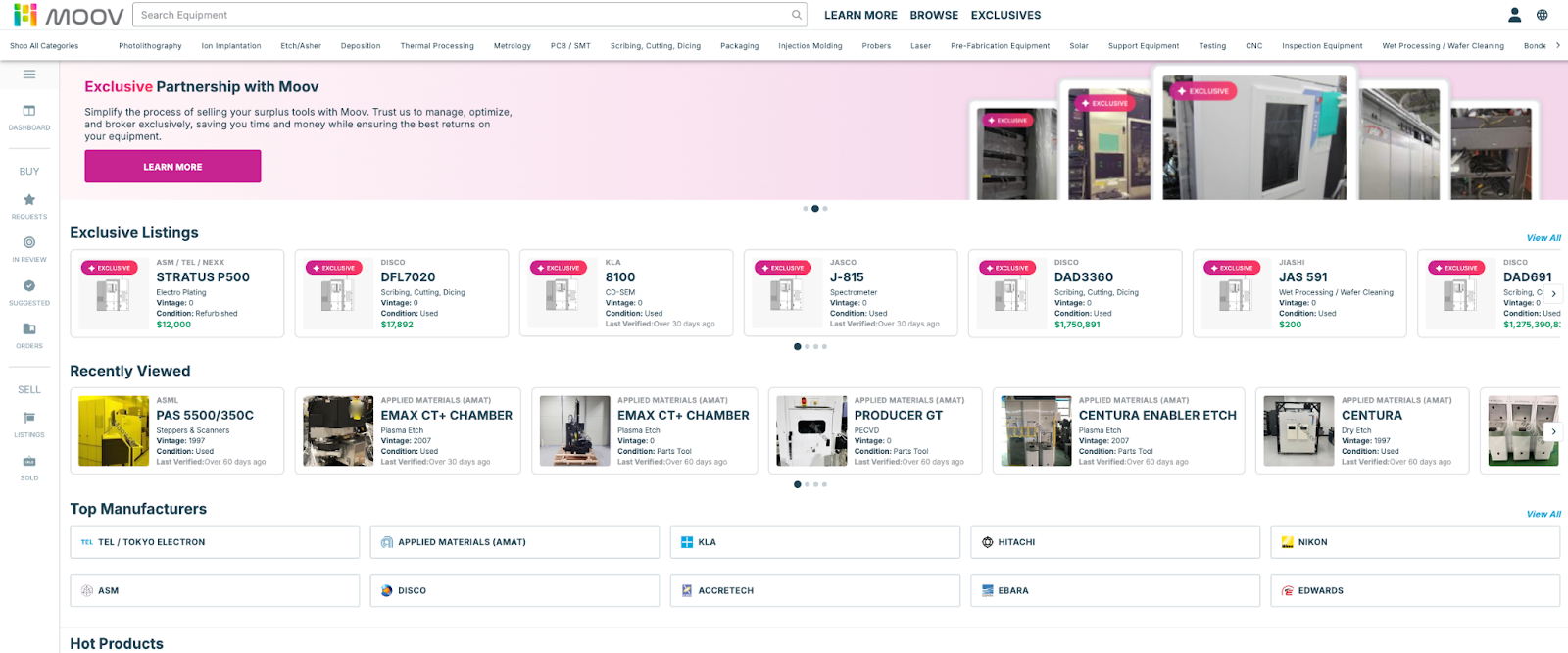Select Inspection Equipment category

pos(1322,46)
